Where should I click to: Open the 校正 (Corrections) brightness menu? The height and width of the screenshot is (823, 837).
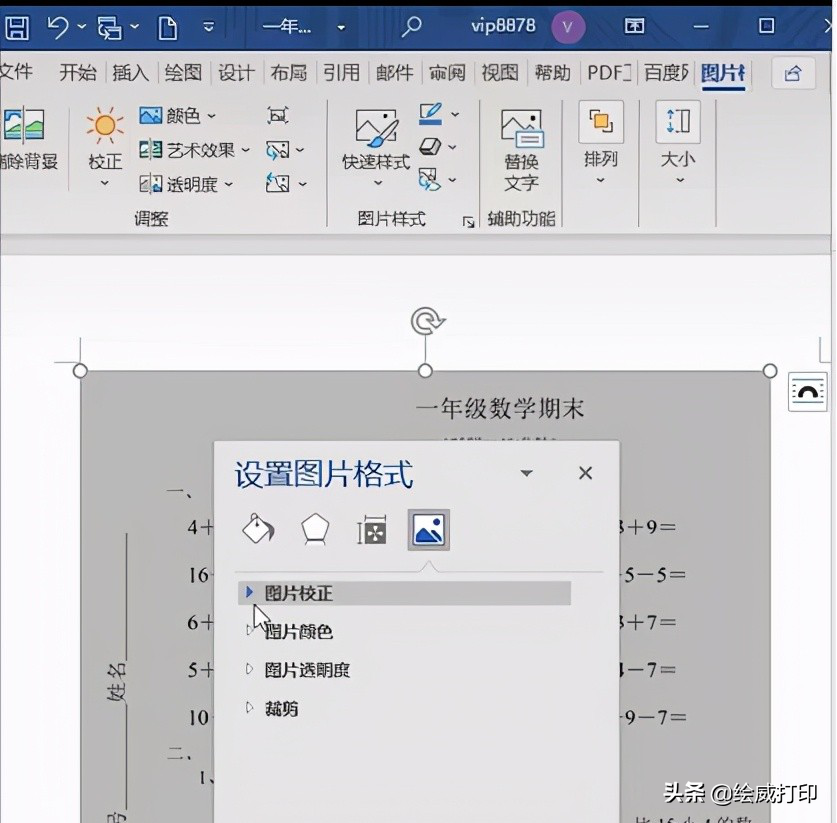(104, 140)
